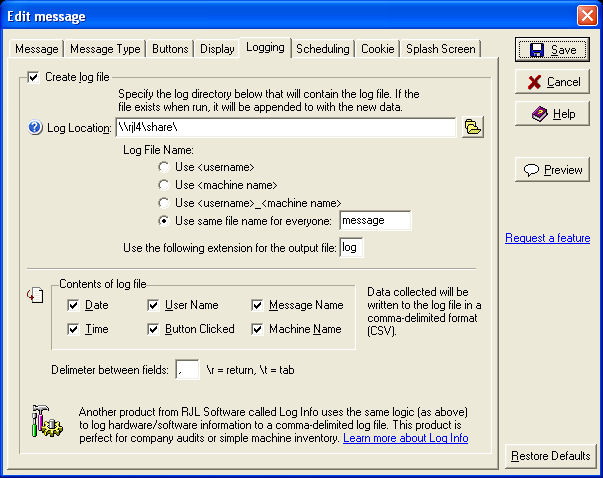Open the Splash Screen tab
Image resolution: width=603 pixels, height=478 pixels.
point(441,49)
